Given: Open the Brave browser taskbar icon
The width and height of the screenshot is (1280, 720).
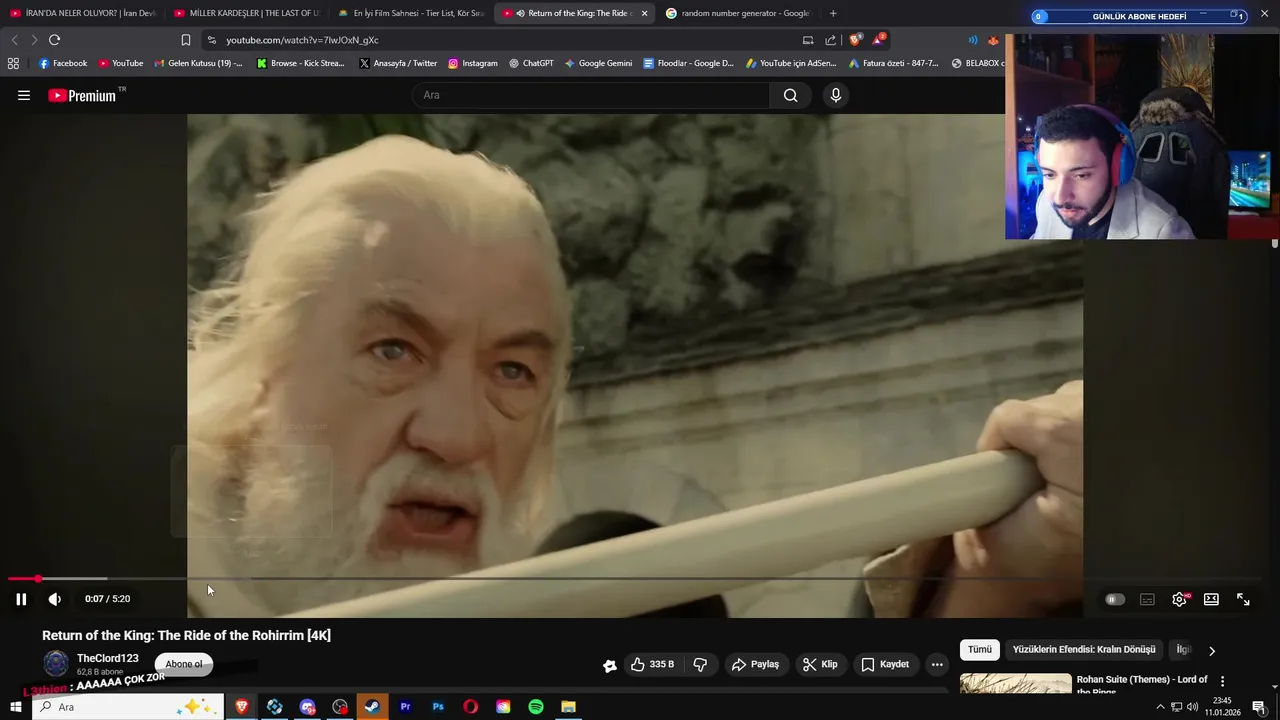Looking at the screenshot, I should [241, 707].
